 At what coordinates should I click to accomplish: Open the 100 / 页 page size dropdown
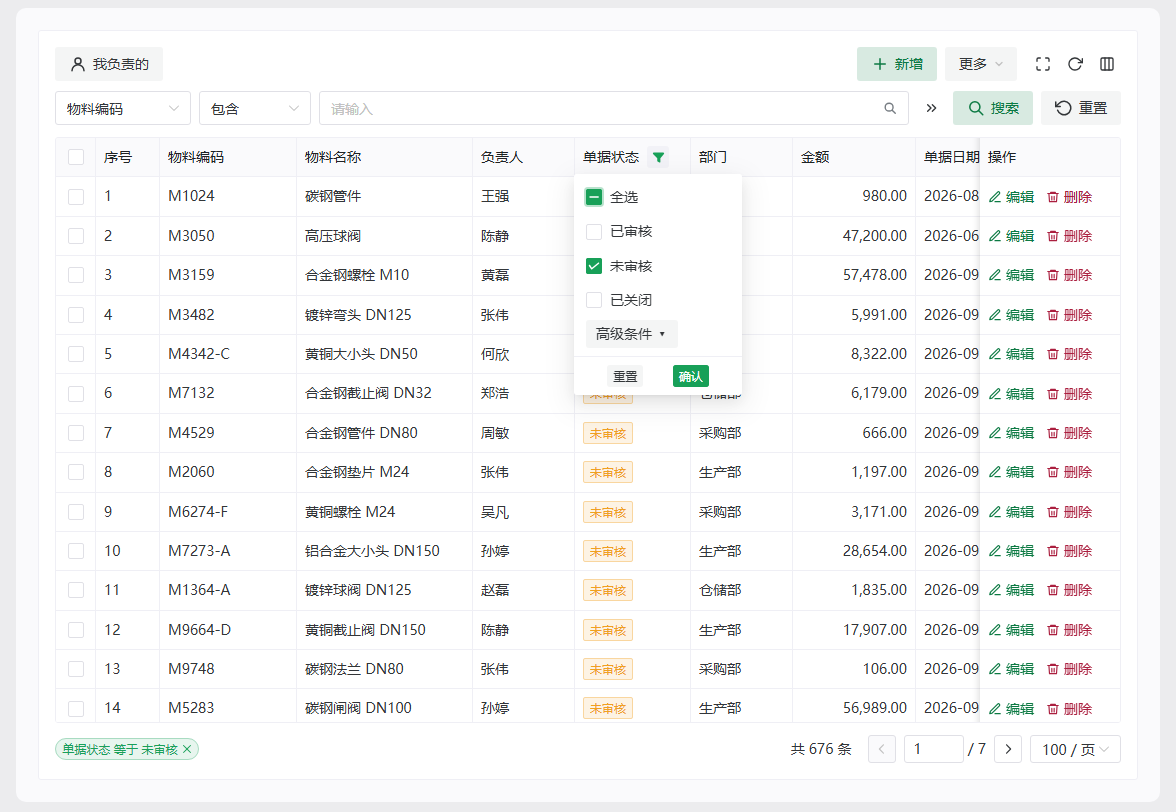pos(1076,749)
